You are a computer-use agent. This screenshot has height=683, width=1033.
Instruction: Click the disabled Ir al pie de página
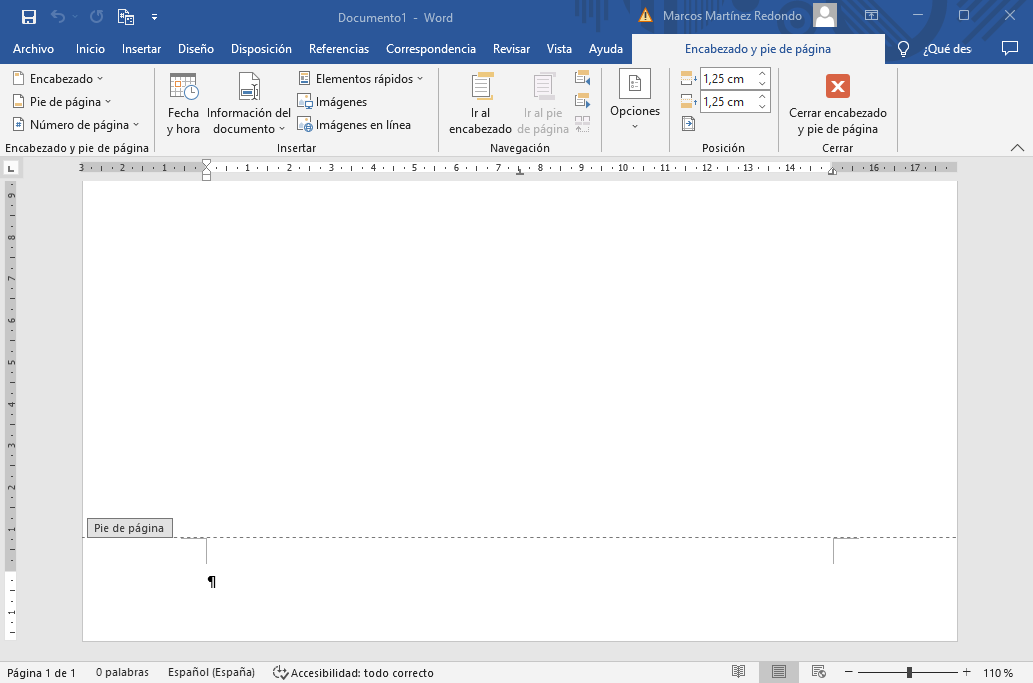click(x=543, y=104)
